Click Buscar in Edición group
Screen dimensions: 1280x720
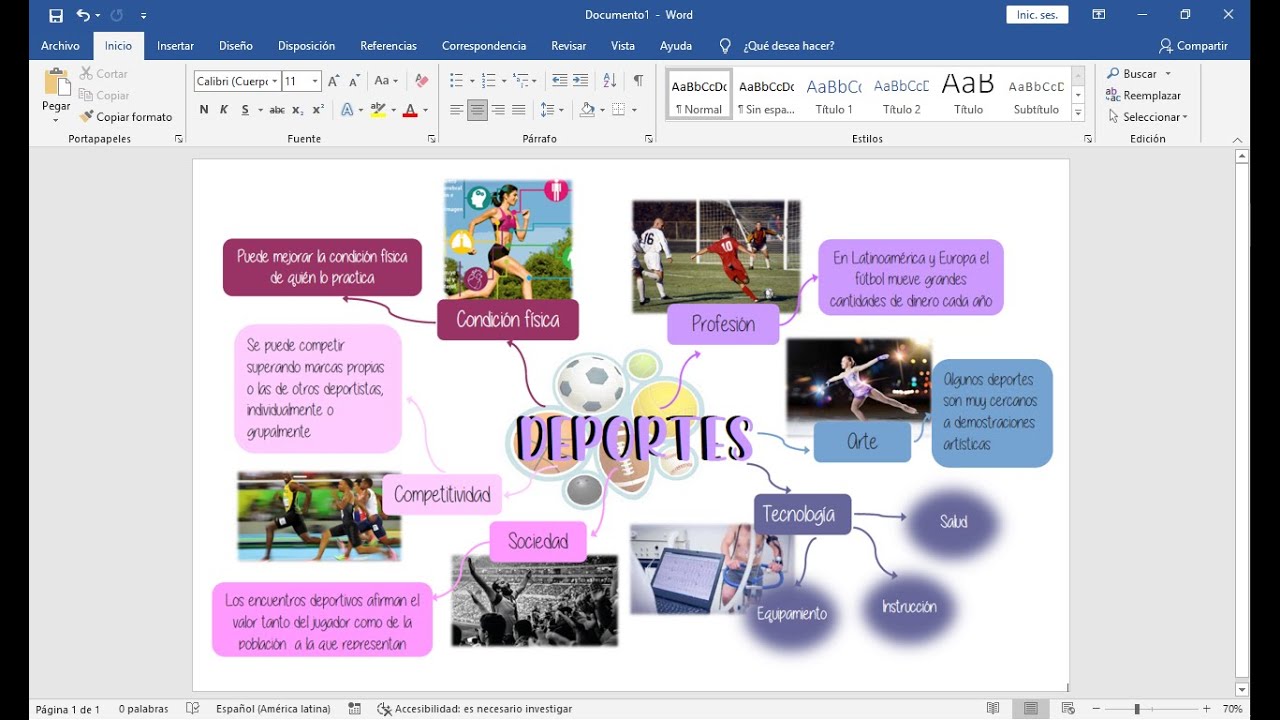point(1138,74)
